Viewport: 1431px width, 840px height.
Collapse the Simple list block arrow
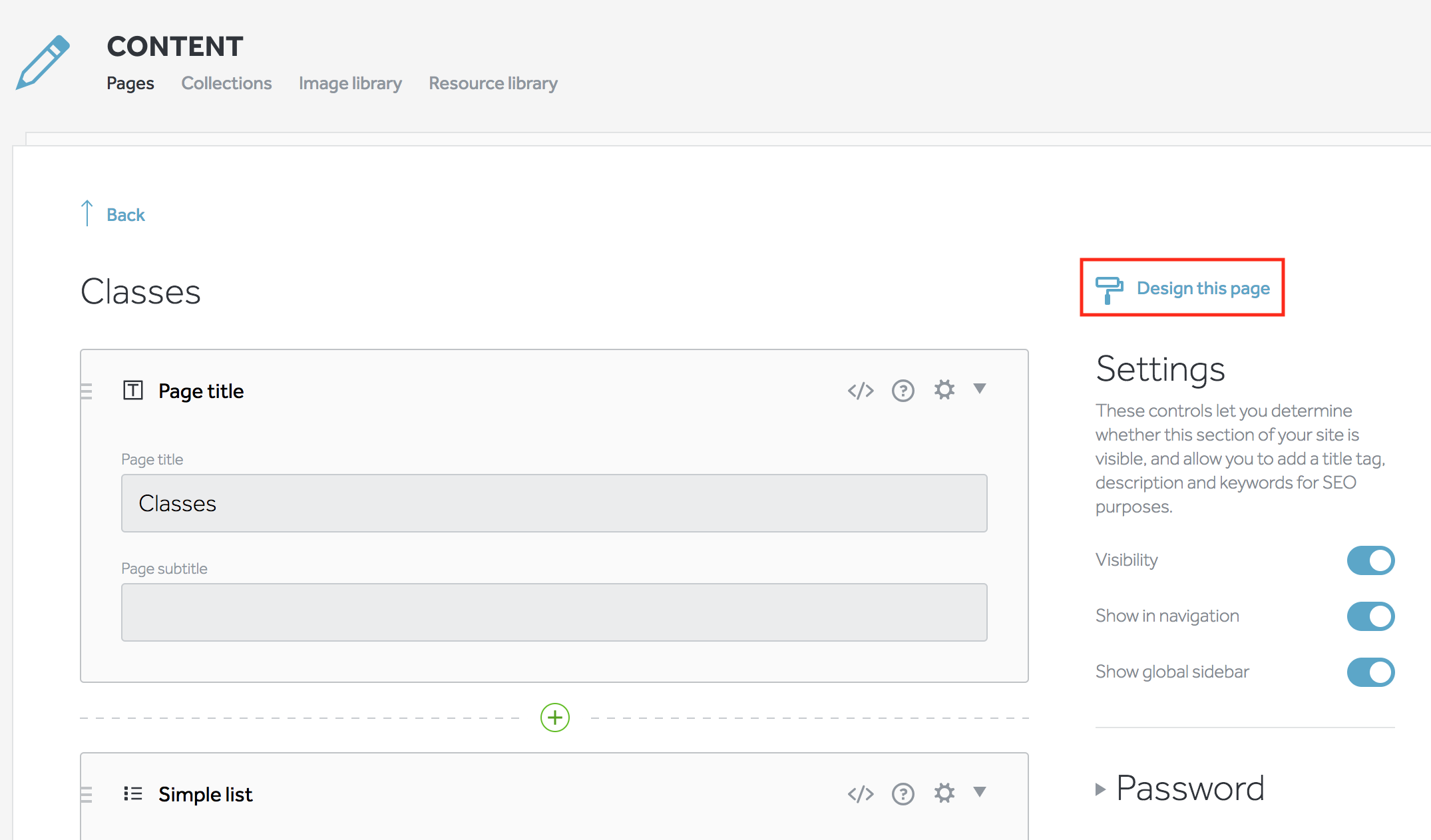[x=979, y=791]
